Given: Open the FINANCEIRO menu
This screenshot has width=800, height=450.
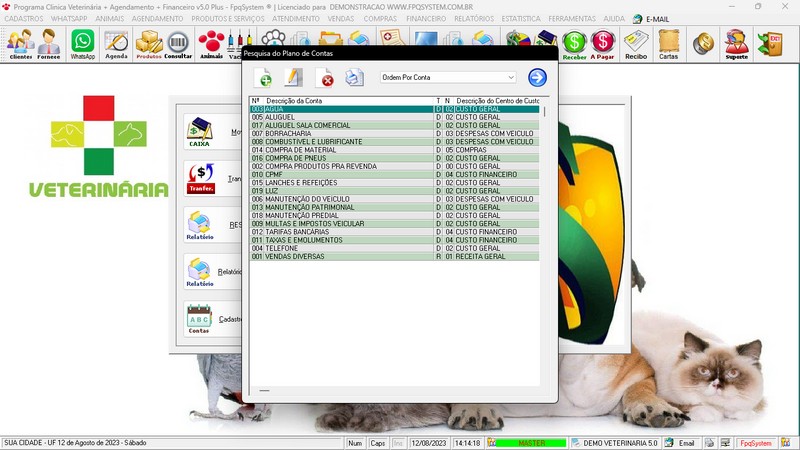Looking at the screenshot, I should [426, 19].
